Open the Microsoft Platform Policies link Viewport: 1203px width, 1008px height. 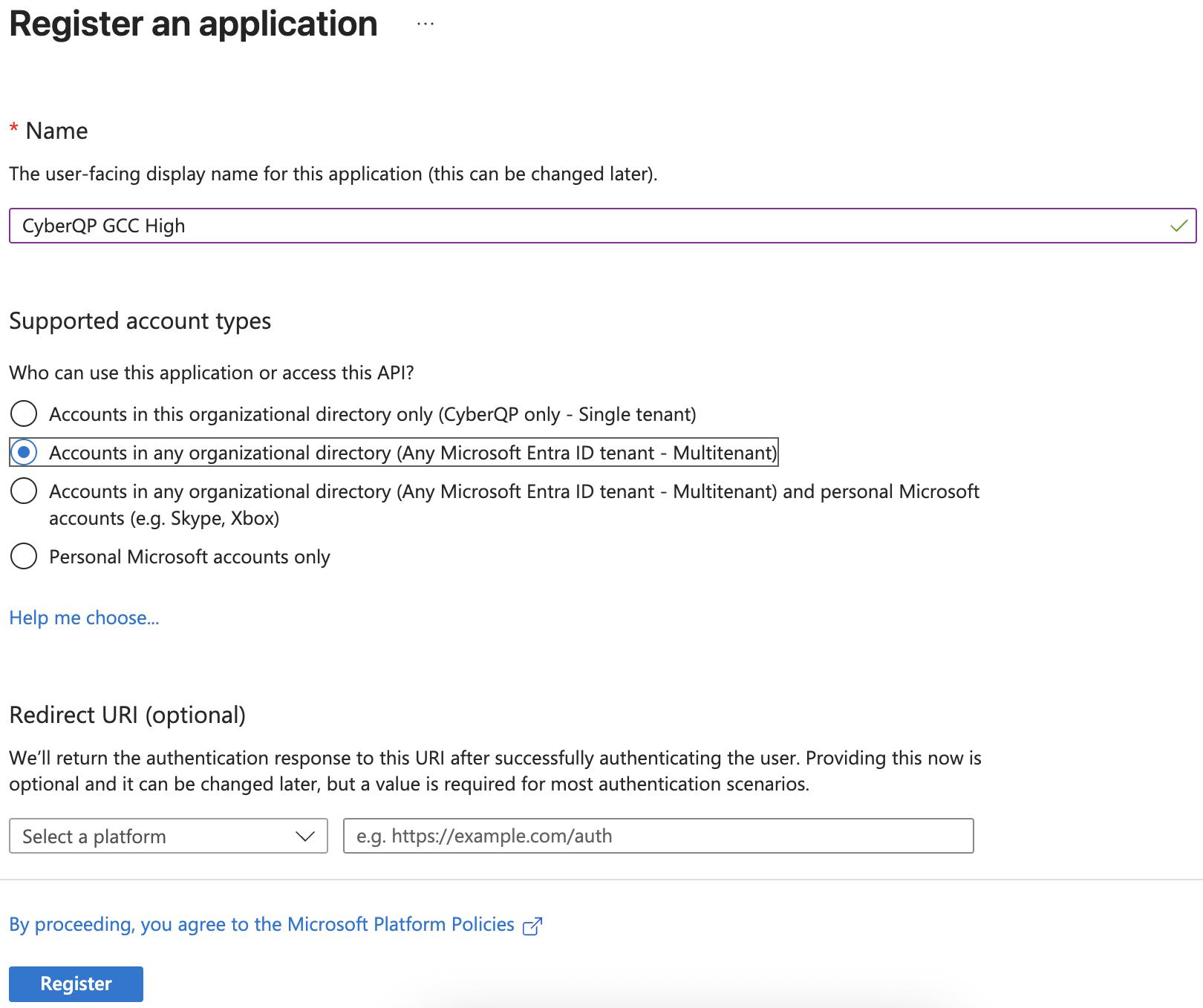[261, 924]
